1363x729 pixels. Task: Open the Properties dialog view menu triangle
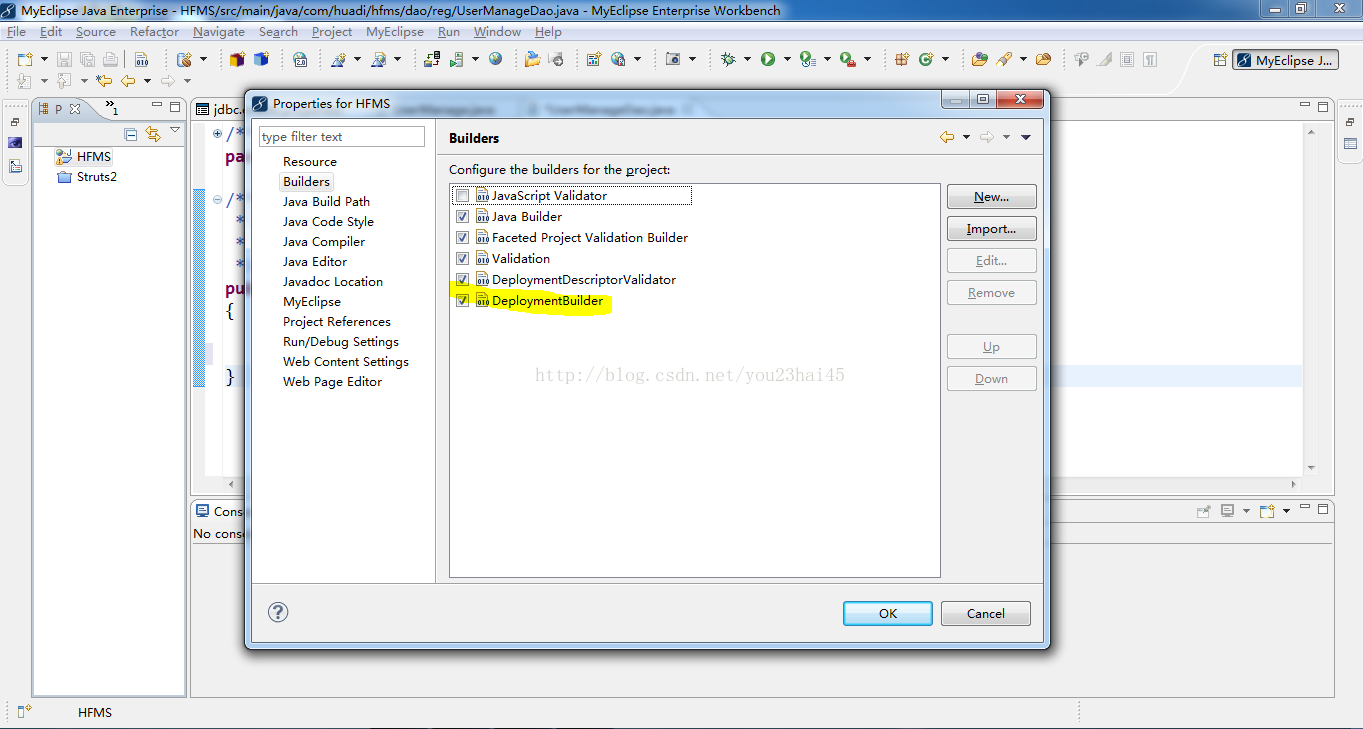1026,137
